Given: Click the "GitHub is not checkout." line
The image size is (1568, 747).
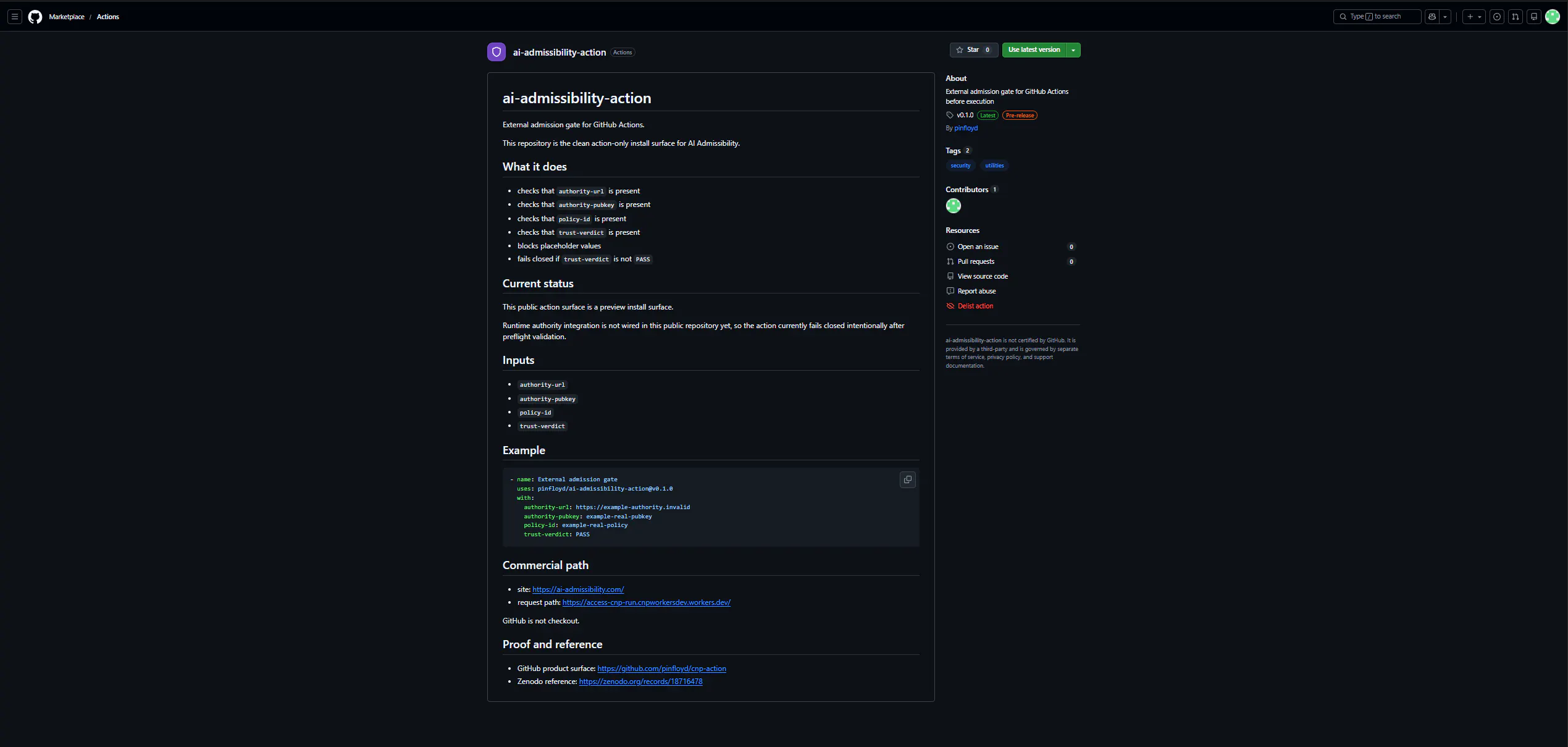Looking at the screenshot, I should (541, 621).
